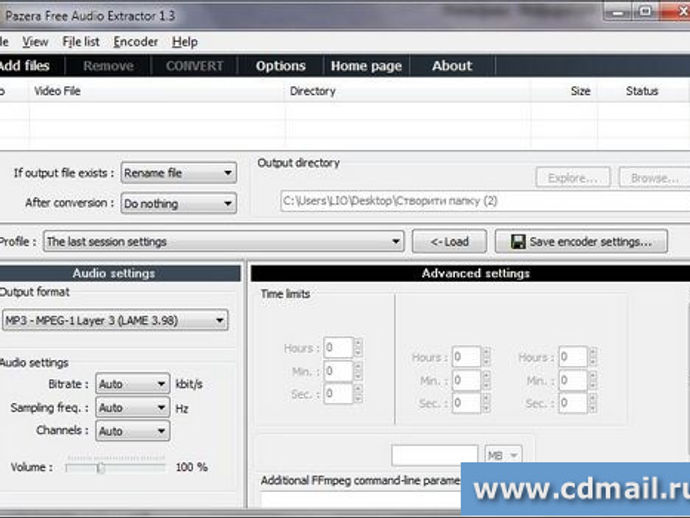The image size is (690, 518).
Task: Click the output directory path field
Action: click(485, 201)
